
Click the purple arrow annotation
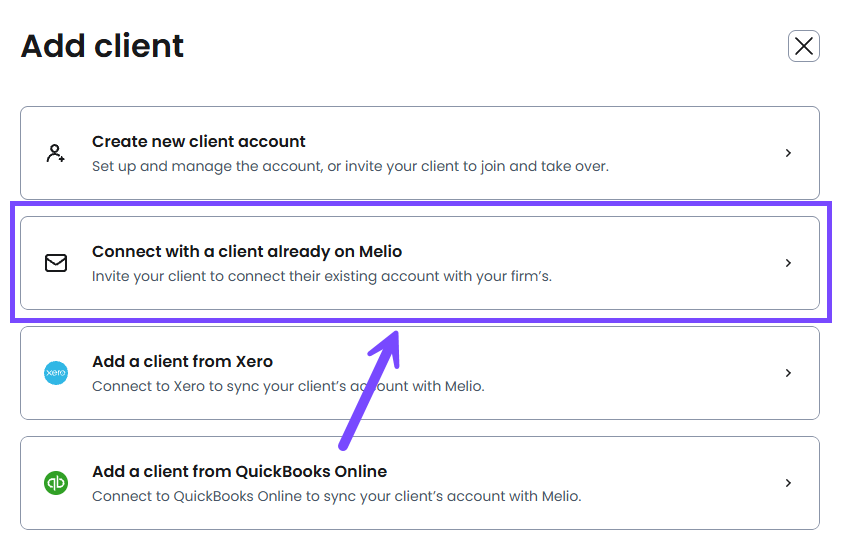[368, 390]
